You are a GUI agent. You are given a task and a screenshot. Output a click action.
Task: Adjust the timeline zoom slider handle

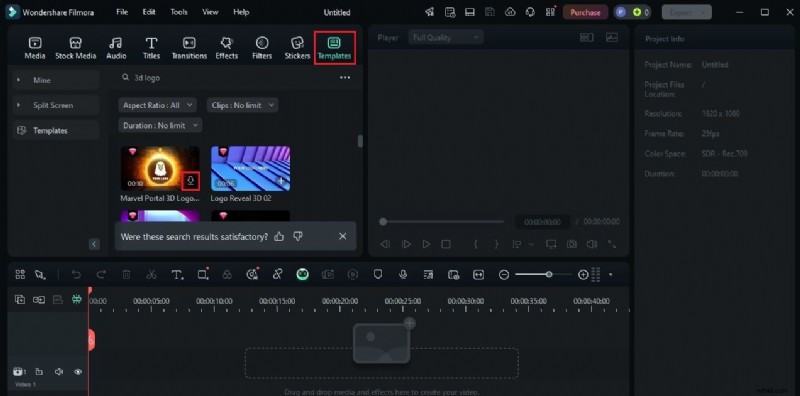point(549,275)
